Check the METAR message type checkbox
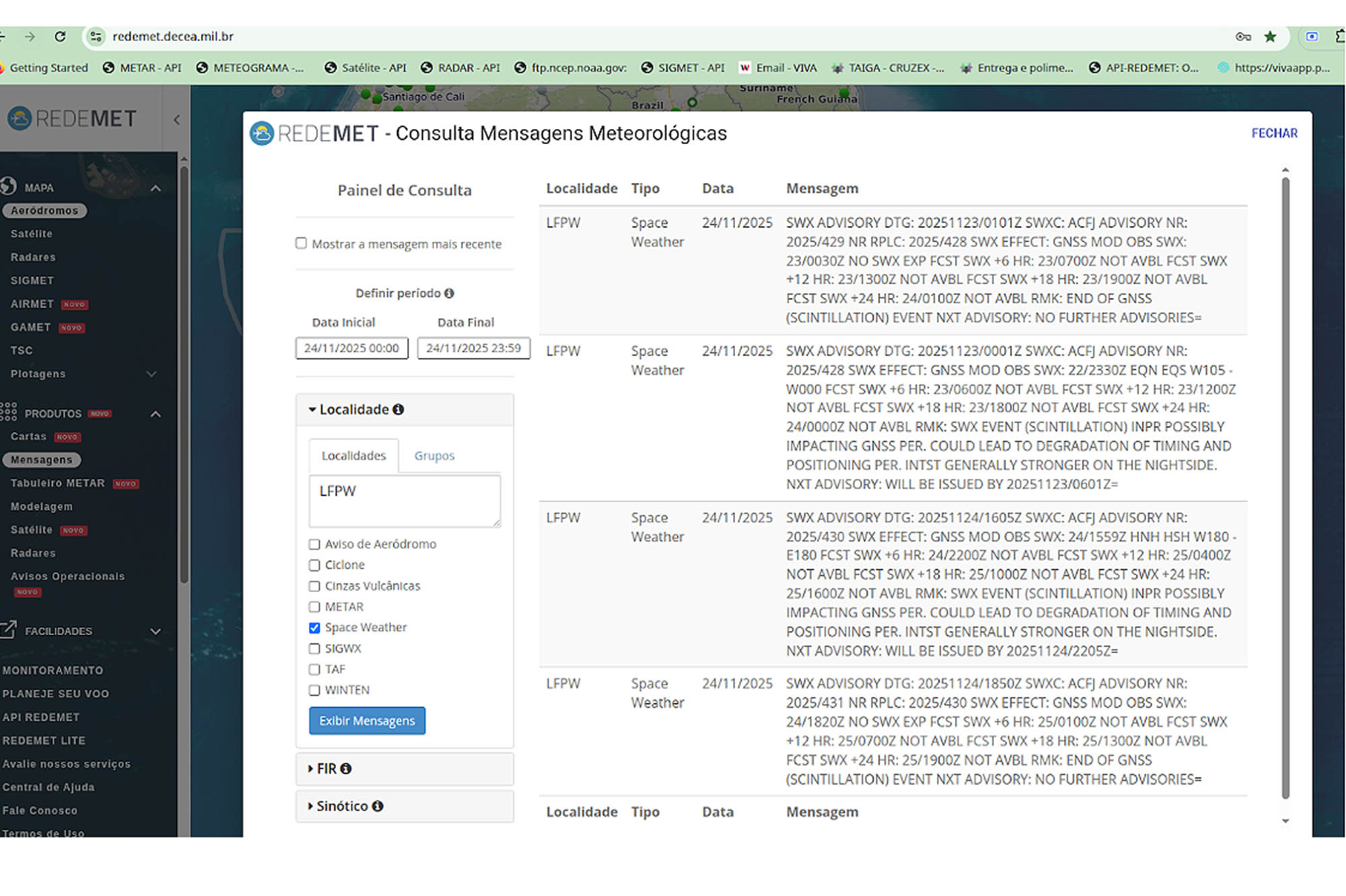1346x896 pixels. pyautogui.click(x=314, y=607)
